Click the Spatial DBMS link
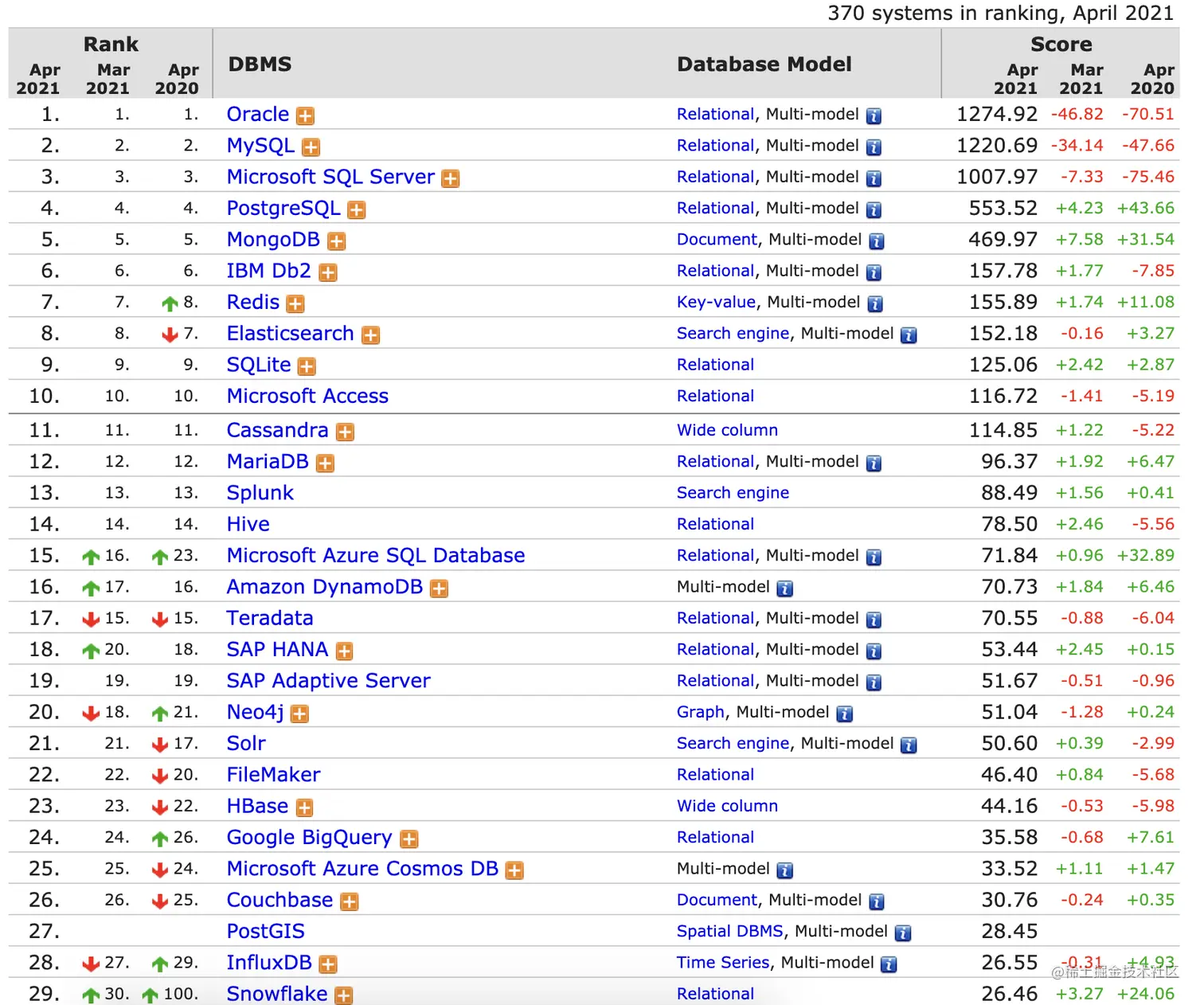 click(x=730, y=931)
